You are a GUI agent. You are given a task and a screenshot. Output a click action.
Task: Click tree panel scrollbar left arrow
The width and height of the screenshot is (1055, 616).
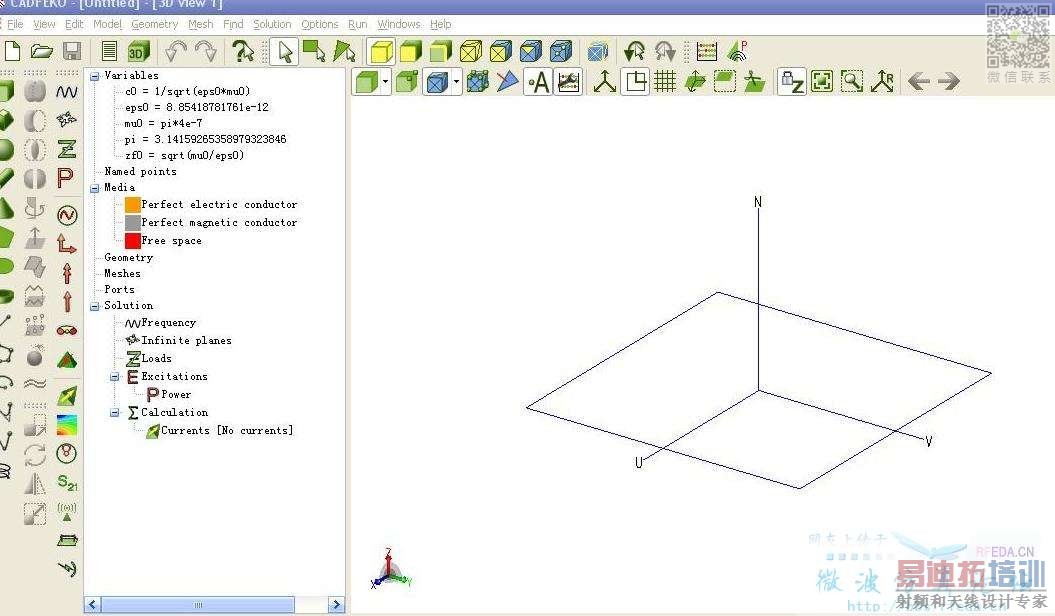click(93, 605)
